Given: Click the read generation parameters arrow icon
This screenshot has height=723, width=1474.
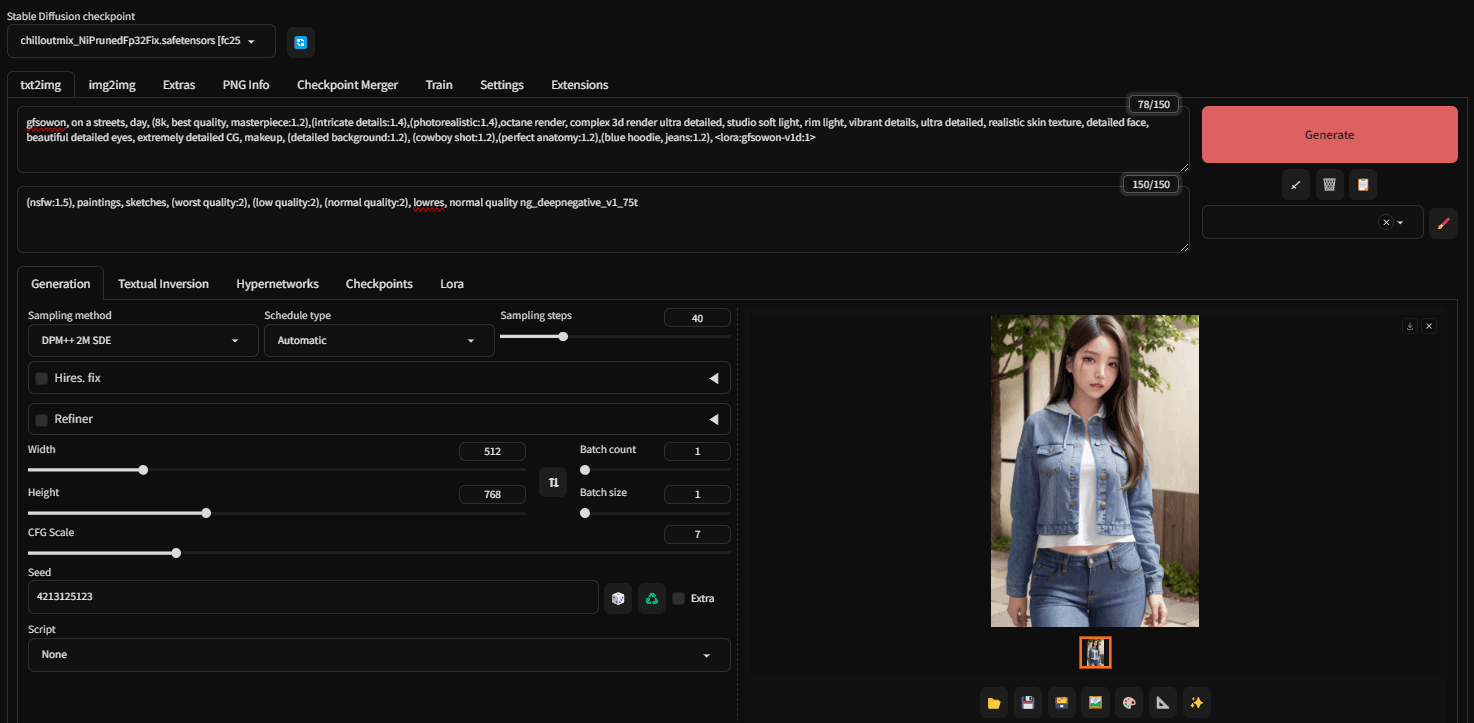Looking at the screenshot, I should pyautogui.click(x=1296, y=184).
